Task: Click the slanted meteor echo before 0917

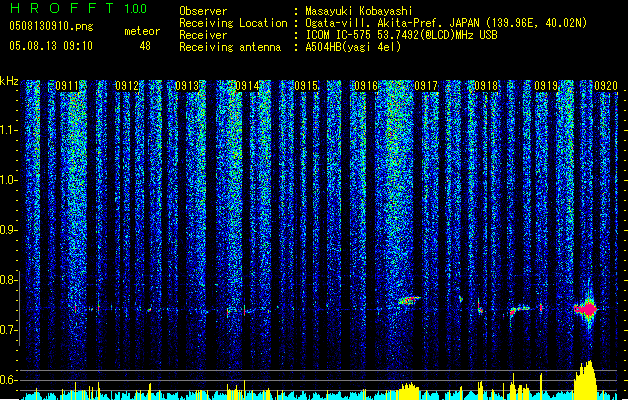Action: [x=409, y=300]
